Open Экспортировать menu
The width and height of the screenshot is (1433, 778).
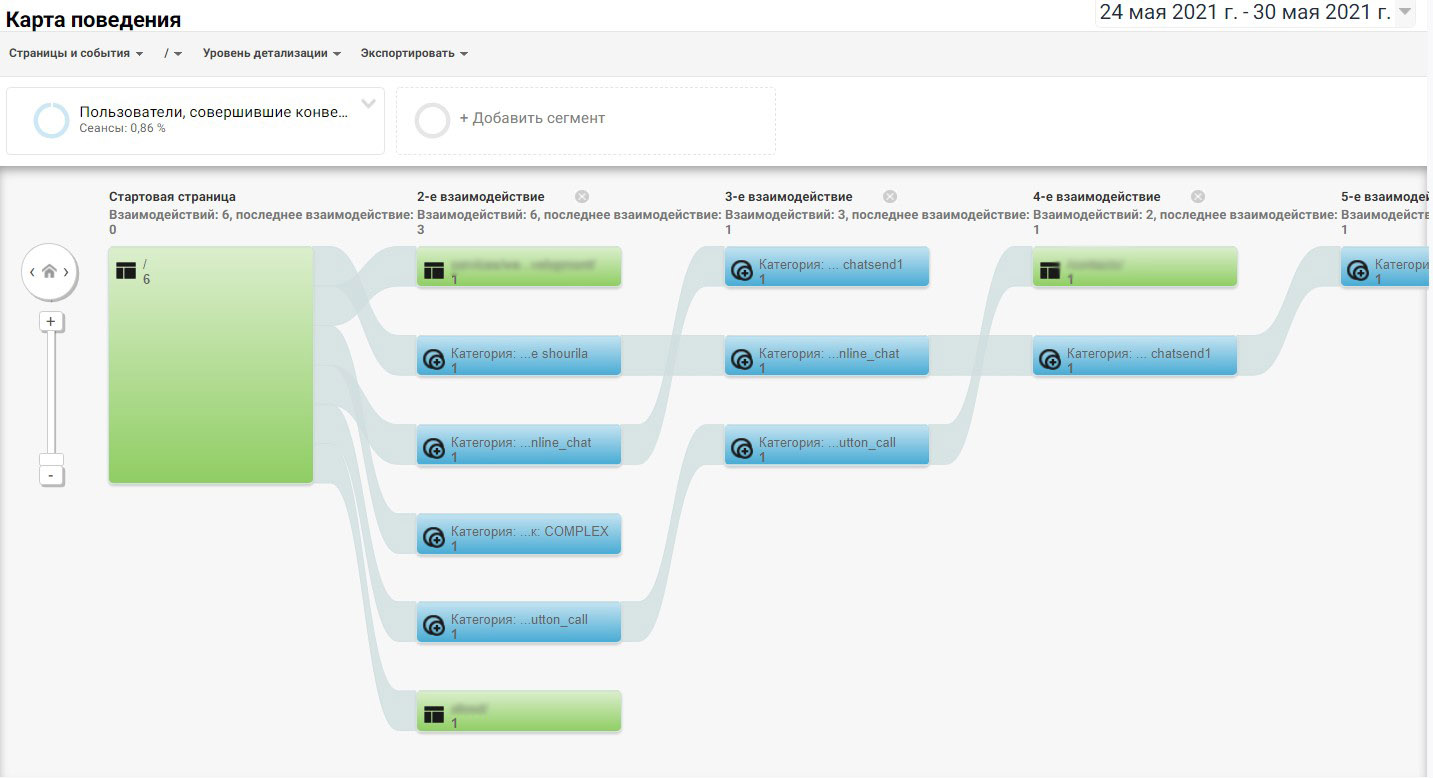[x=414, y=54]
